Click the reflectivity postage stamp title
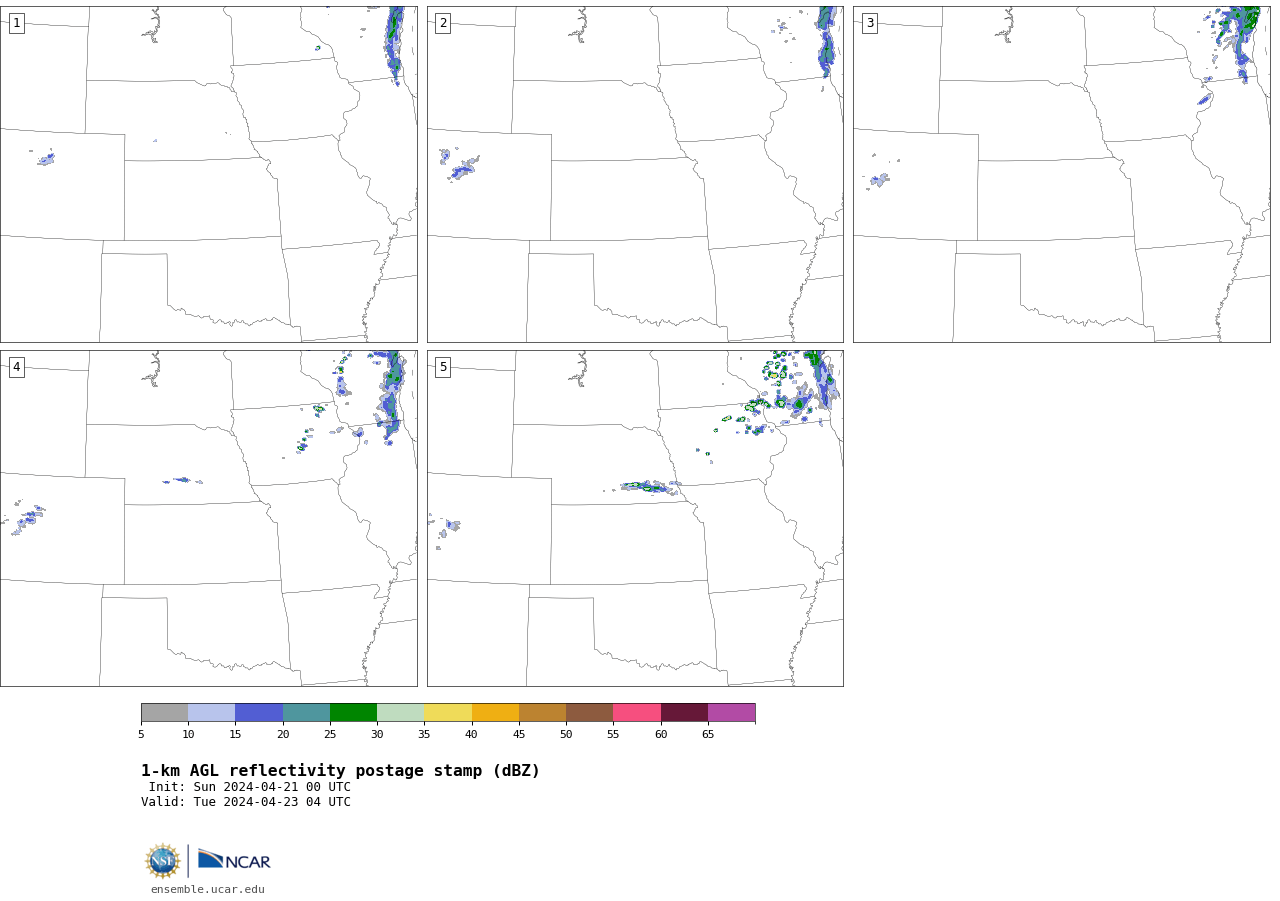The image size is (1280, 901). [340, 771]
